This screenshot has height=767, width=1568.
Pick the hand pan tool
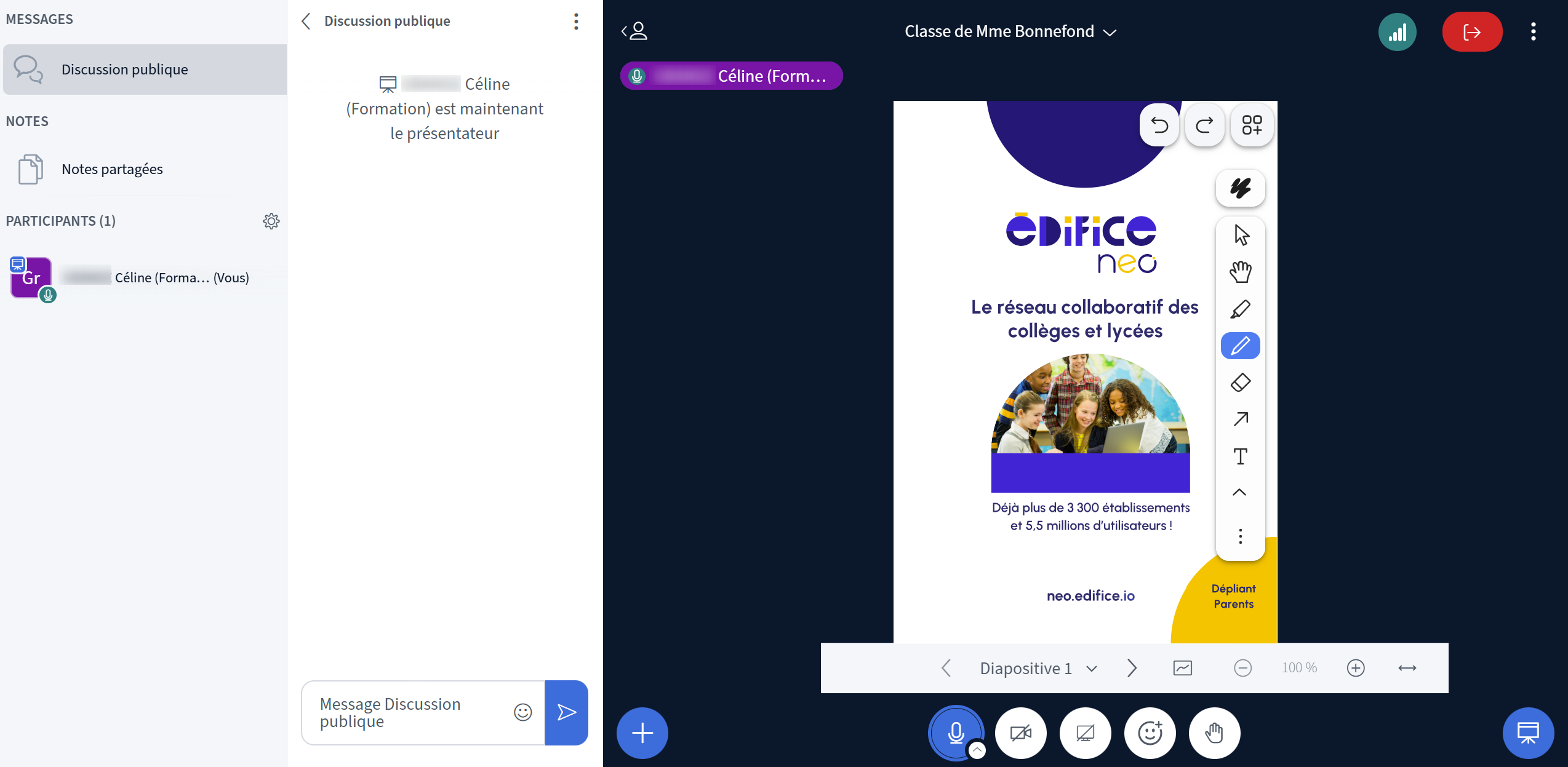(1240, 272)
